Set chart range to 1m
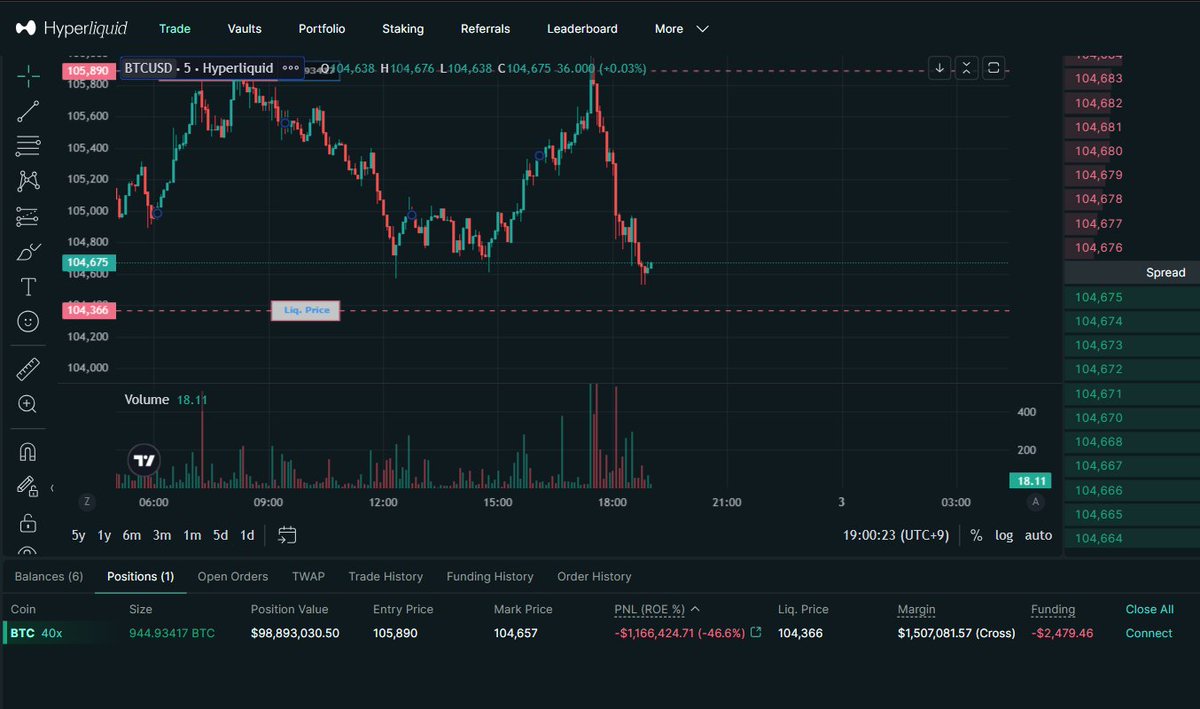 [x=192, y=535]
